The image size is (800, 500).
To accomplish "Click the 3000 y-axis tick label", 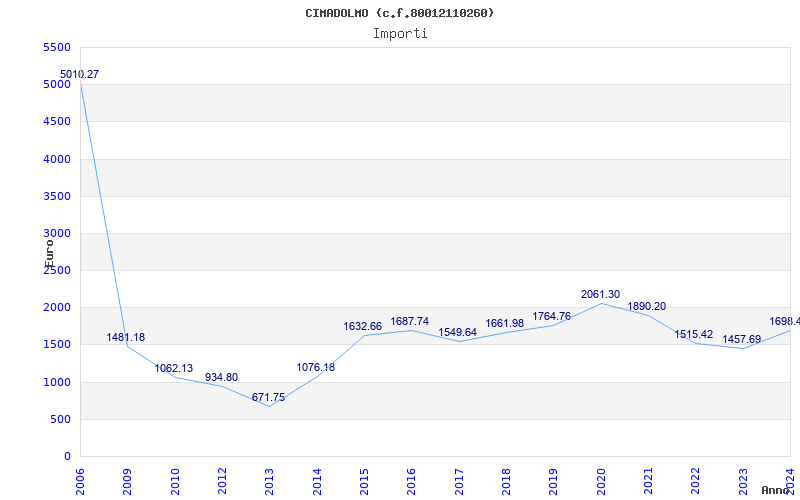I will point(57,234).
